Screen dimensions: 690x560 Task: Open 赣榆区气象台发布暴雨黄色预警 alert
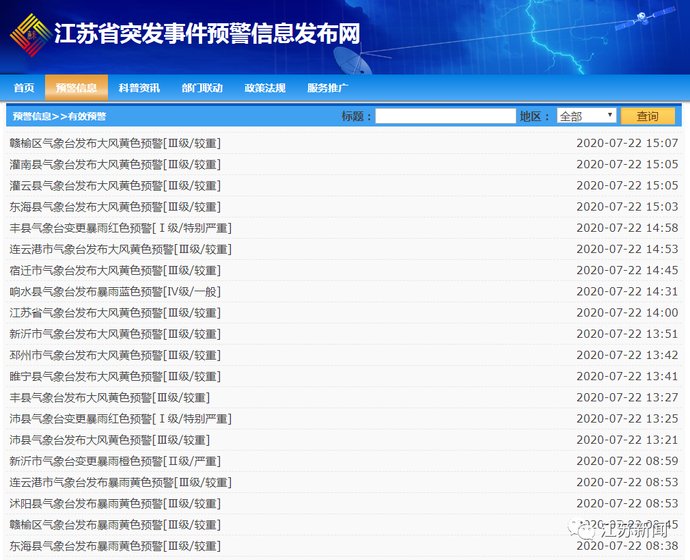pyautogui.click(x=115, y=524)
